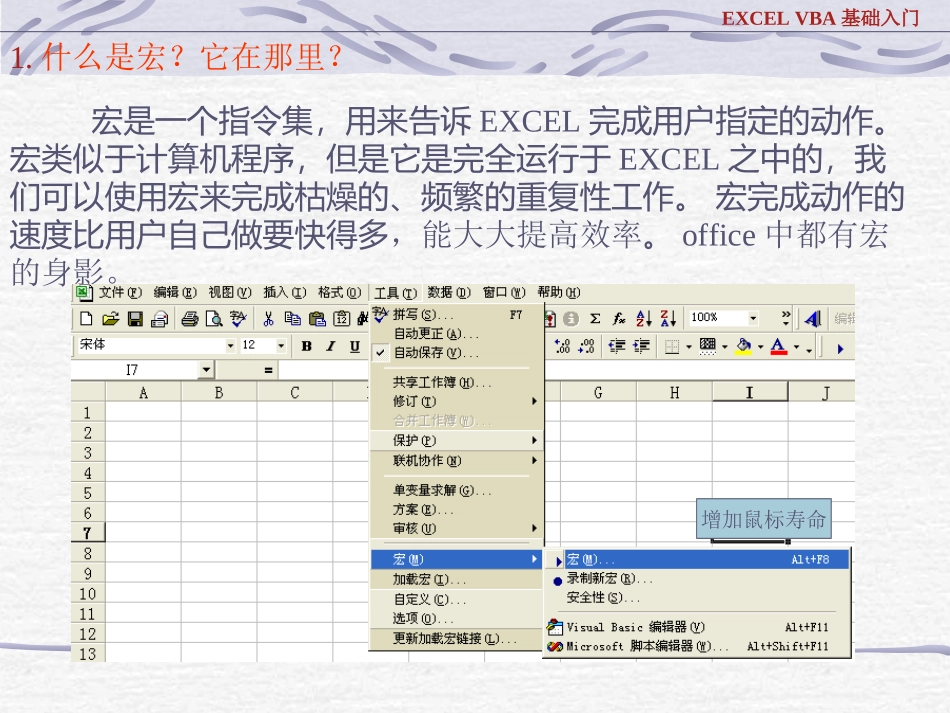Choose 拼写 from Tools menu
The width and height of the screenshot is (950, 713).
pos(456,315)
